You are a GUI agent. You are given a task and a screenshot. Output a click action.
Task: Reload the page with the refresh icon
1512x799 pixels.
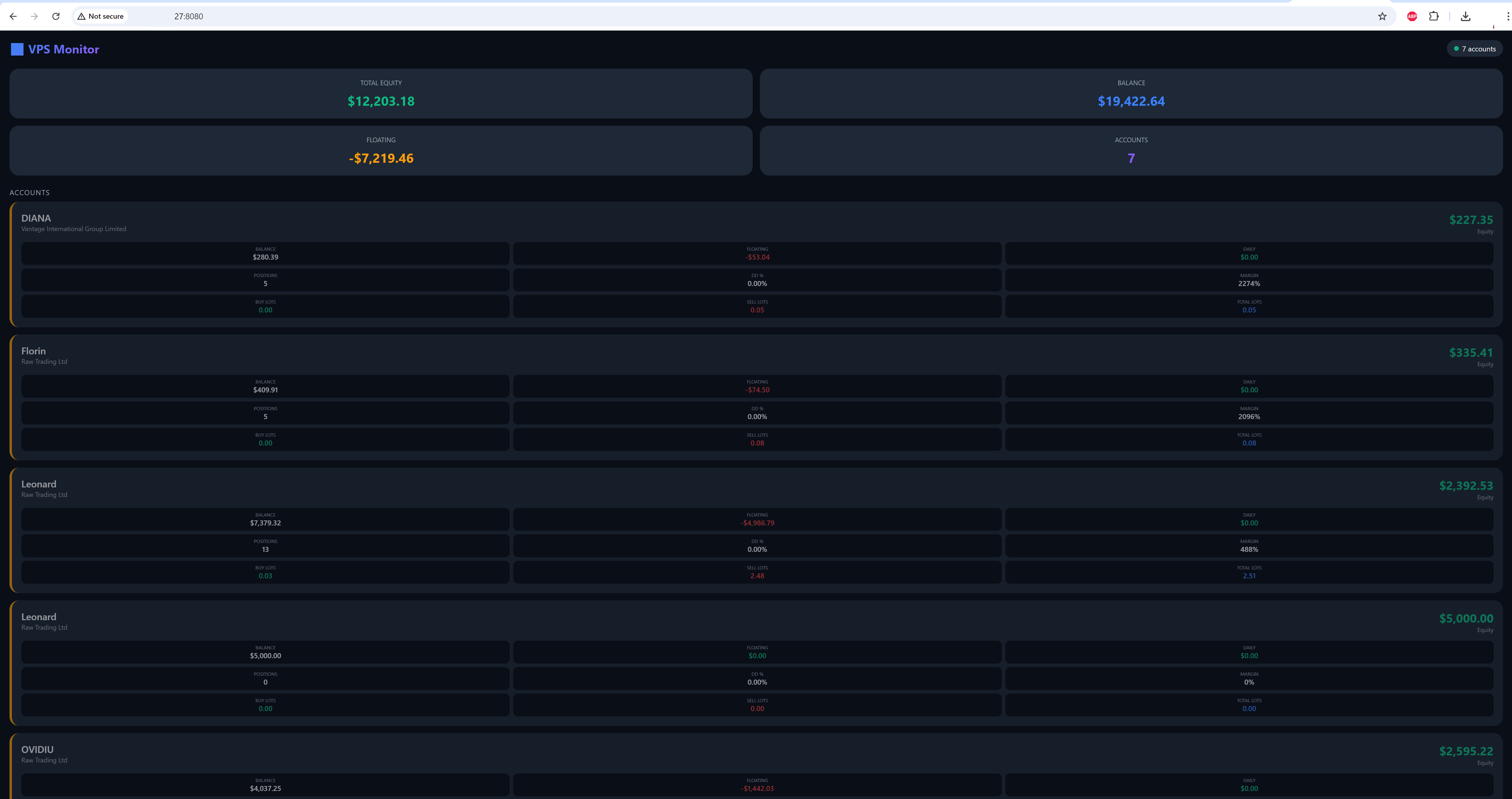coord(56,16)
